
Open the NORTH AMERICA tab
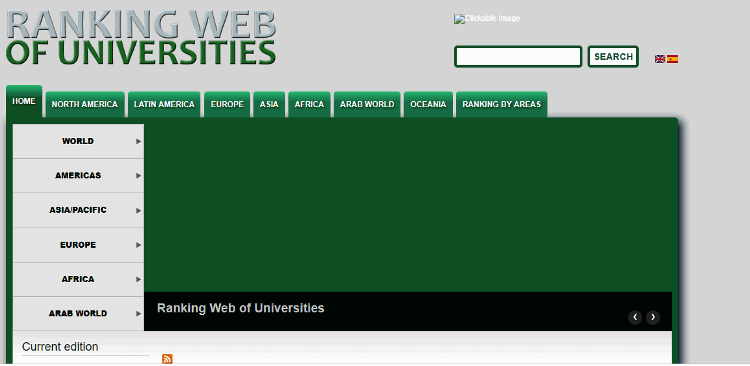[x=85, y=104]
